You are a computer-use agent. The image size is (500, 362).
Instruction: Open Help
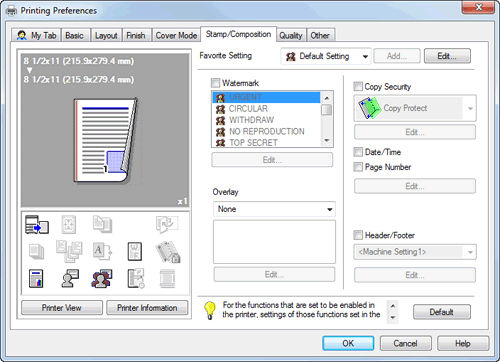coord(463,343)
